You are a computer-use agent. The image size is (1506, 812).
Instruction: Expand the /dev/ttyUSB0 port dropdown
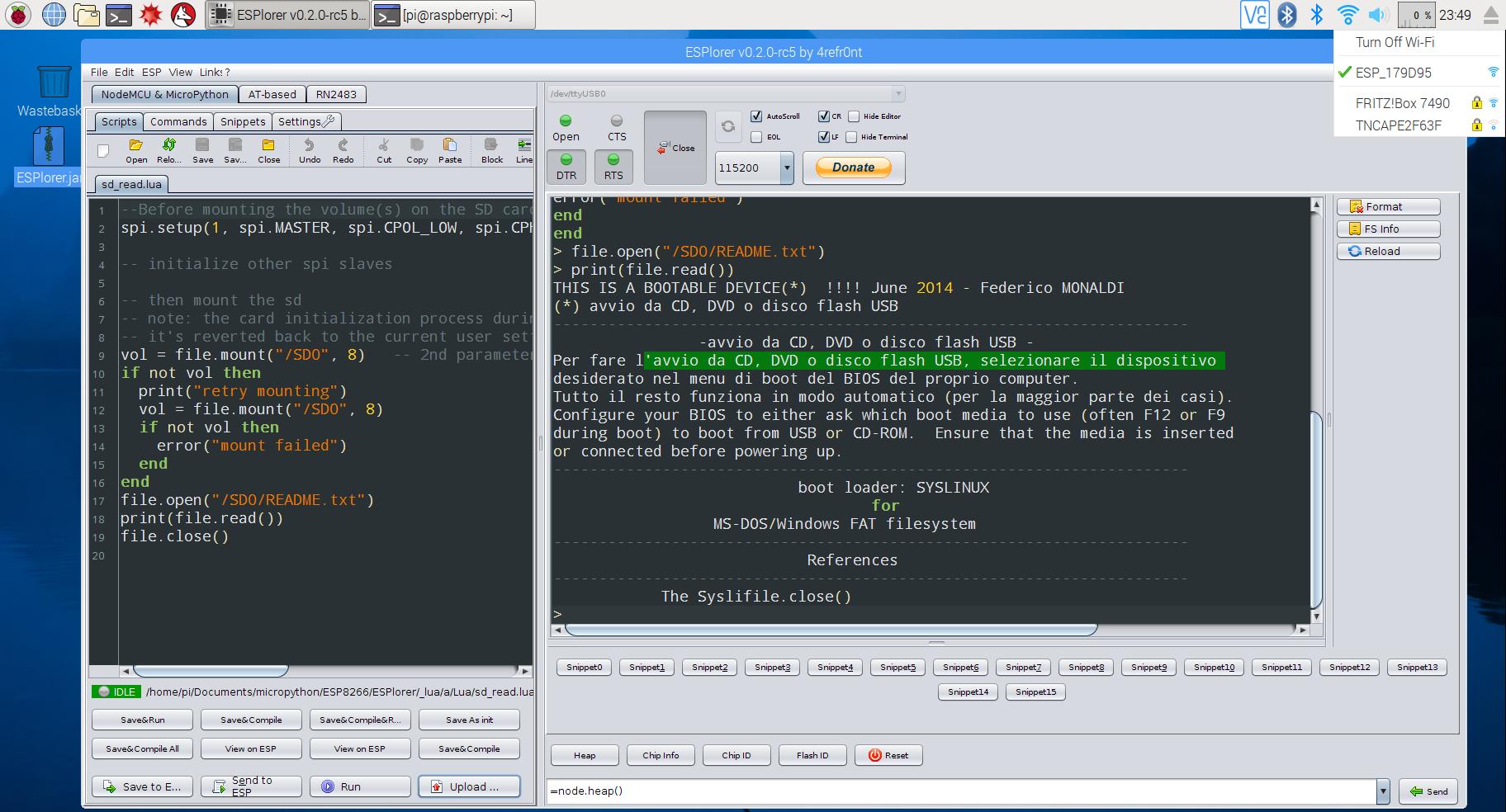coord(899,94)
